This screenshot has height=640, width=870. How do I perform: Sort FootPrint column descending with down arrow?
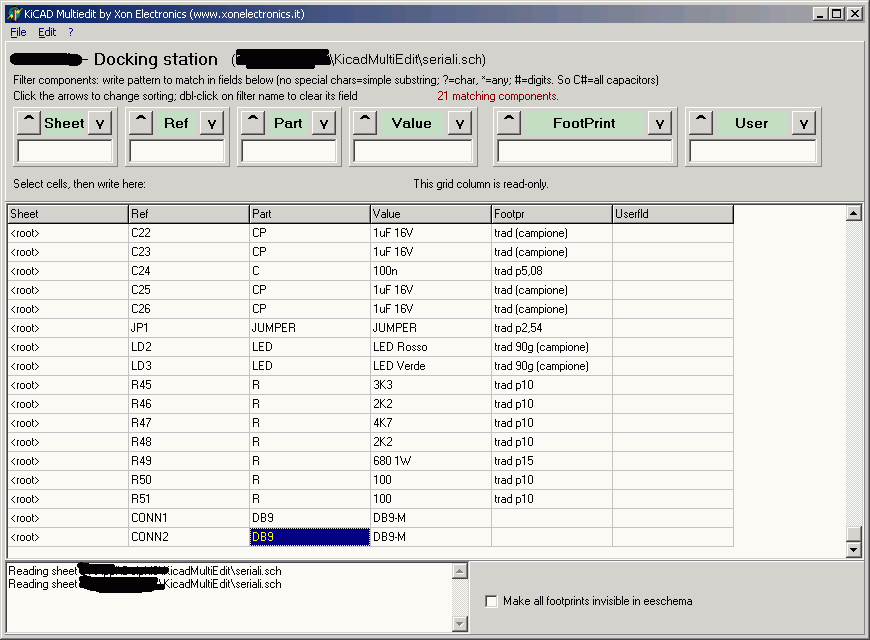point(660,123)
